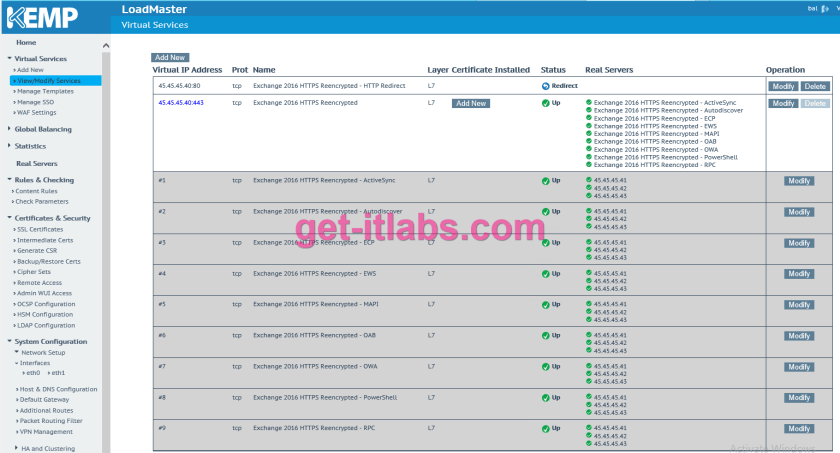Open Additional Routes page

pyautogui.click(x=47, y=411)
